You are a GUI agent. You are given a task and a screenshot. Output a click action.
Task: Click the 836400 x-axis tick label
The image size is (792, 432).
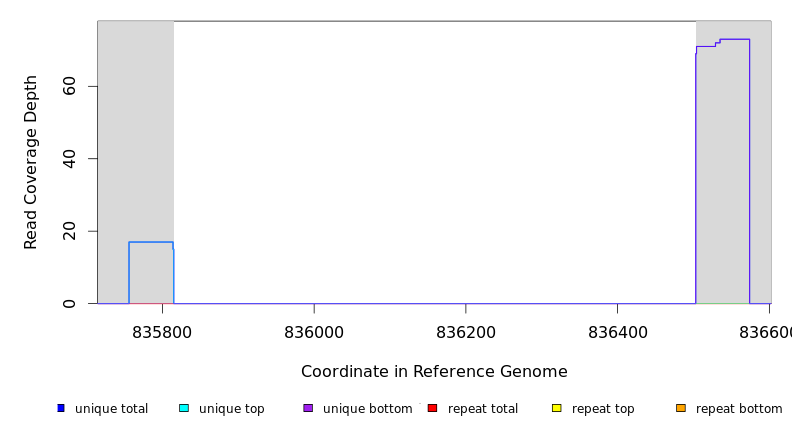618,333
